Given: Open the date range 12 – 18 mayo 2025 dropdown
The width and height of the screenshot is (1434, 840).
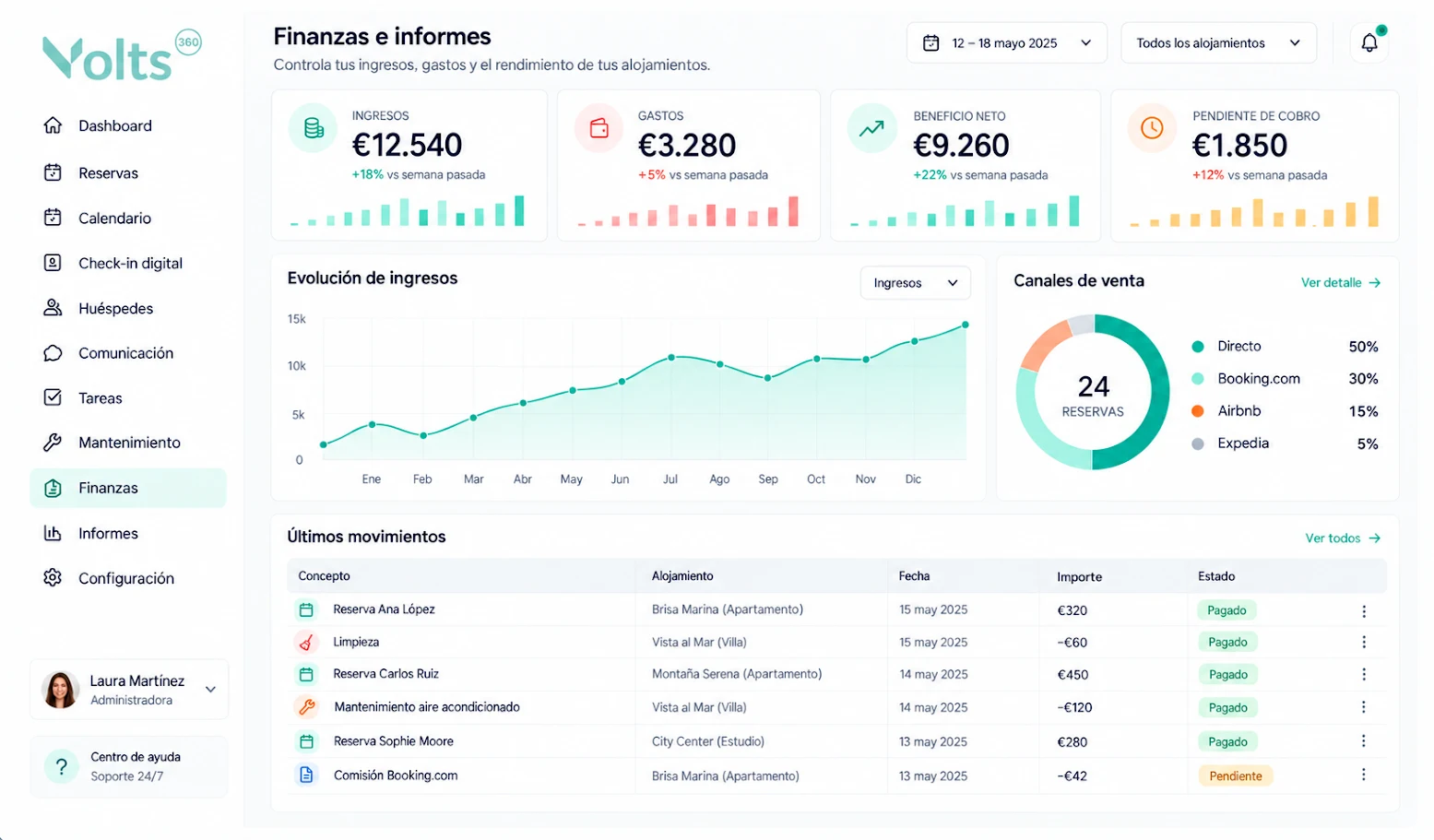Looking at the screenshot, I should (x=1007, y=42).
